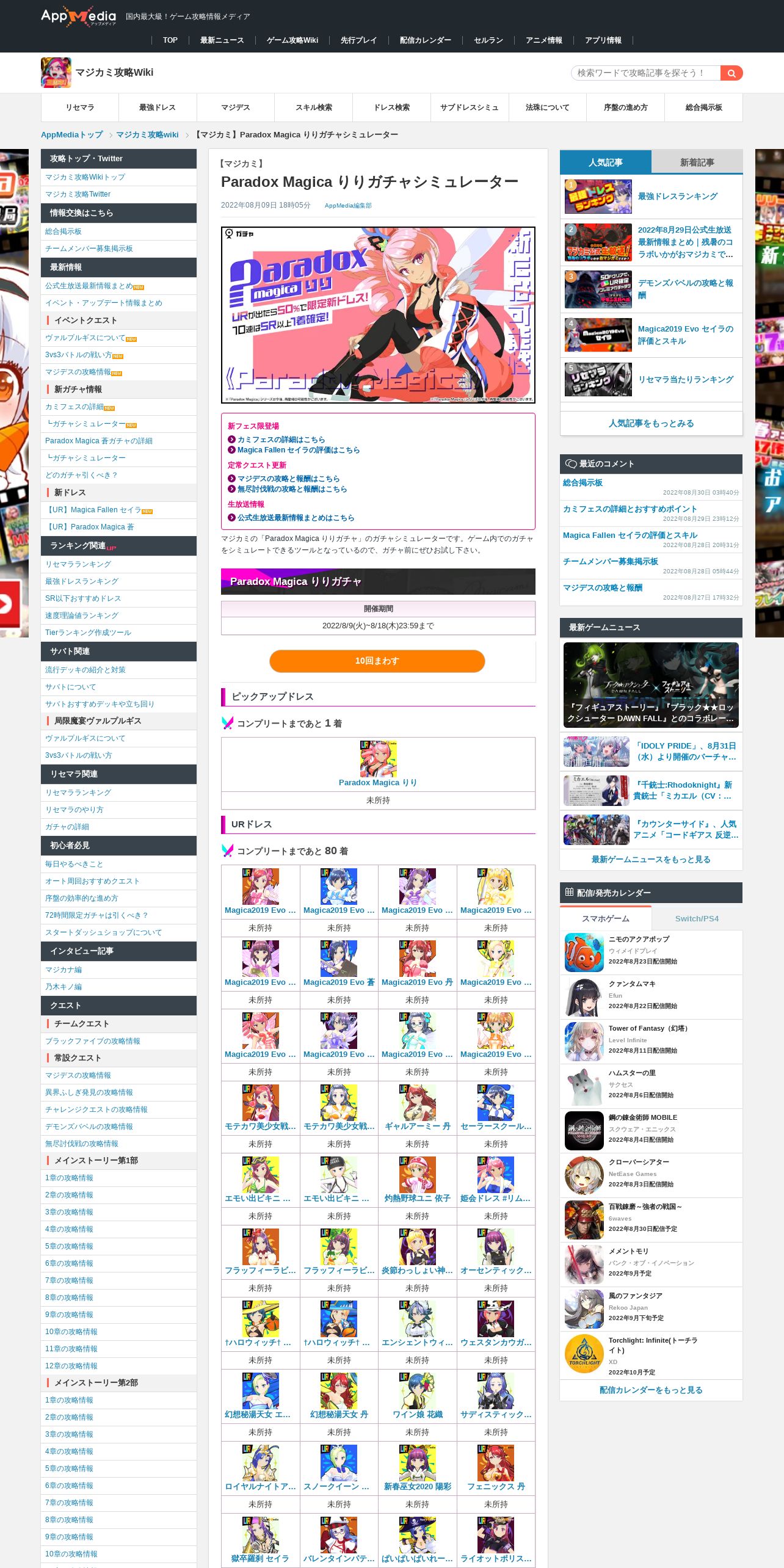Open Torchlight: Infinite app icon
This screenshot has height=1568, width=784.
[584, 1354]
